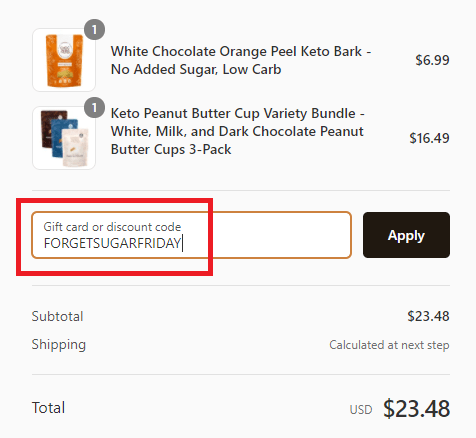Focus the gift card or discount code field
This screenshot has width=476, height=438.
click(192, 235)
